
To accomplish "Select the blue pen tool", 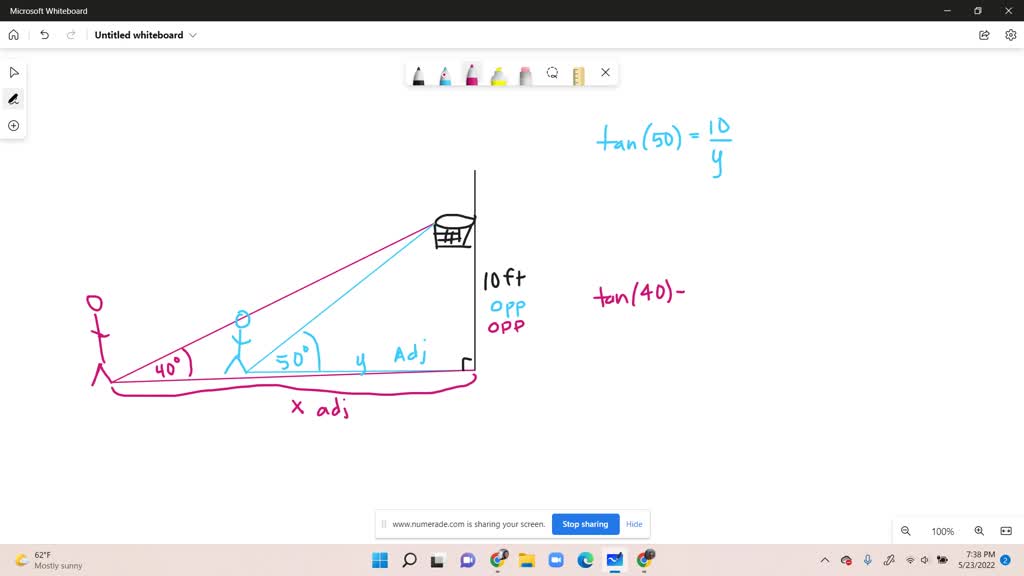I will click(444, 73).
